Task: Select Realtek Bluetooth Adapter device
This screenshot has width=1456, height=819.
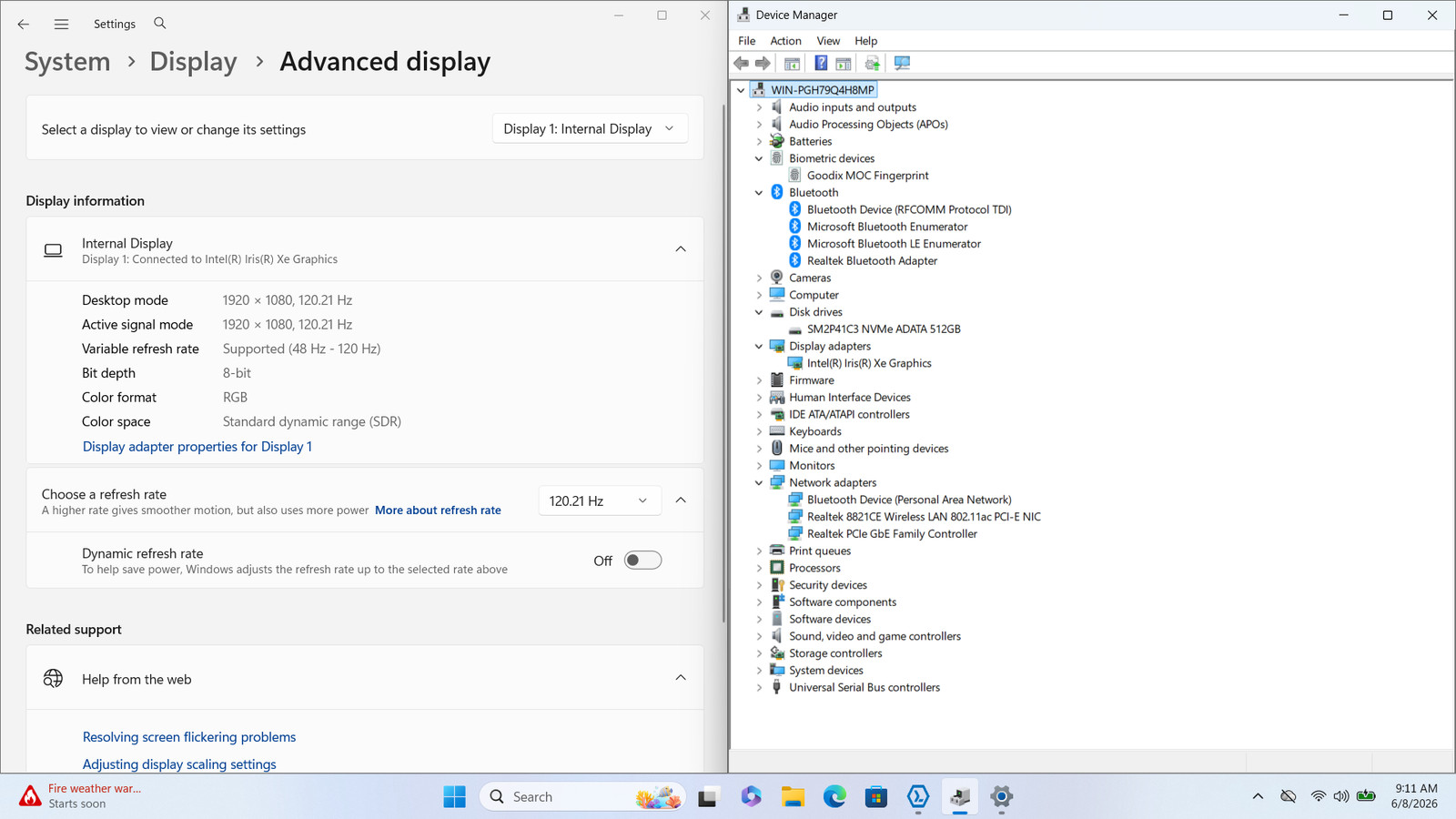Action: [x=872, y=261]
